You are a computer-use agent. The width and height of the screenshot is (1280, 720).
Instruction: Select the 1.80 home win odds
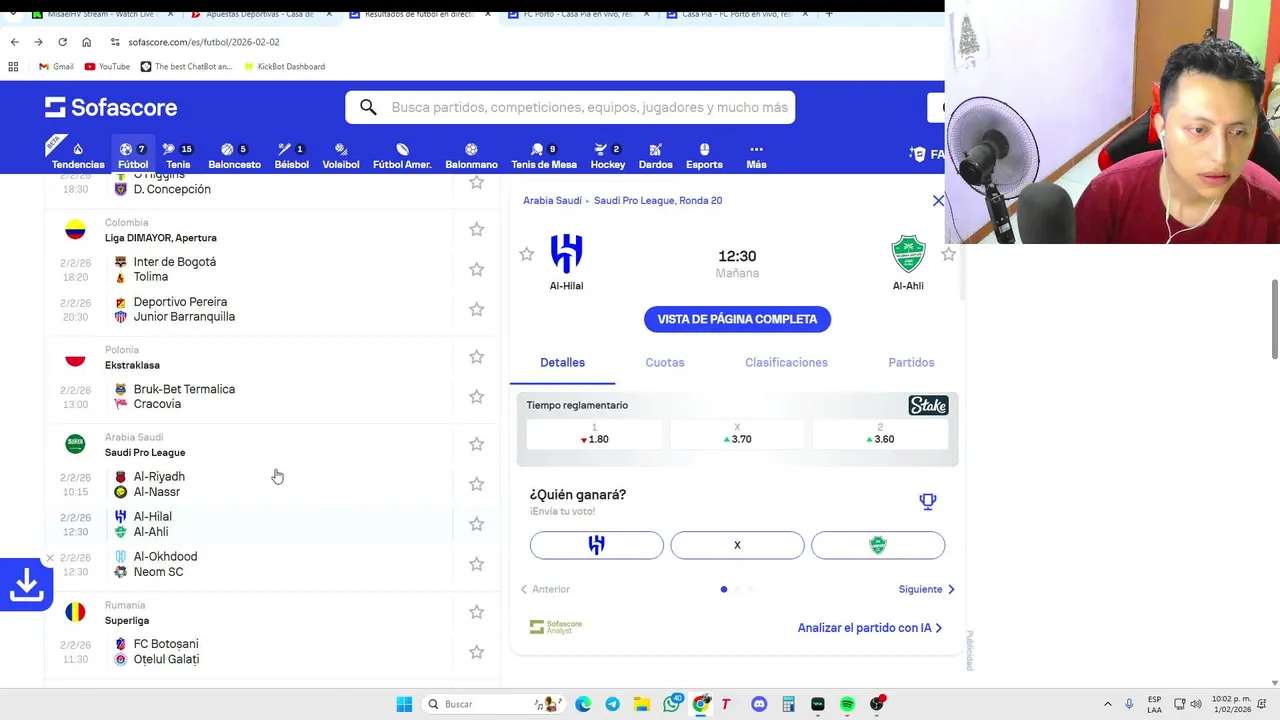(594, 434)
